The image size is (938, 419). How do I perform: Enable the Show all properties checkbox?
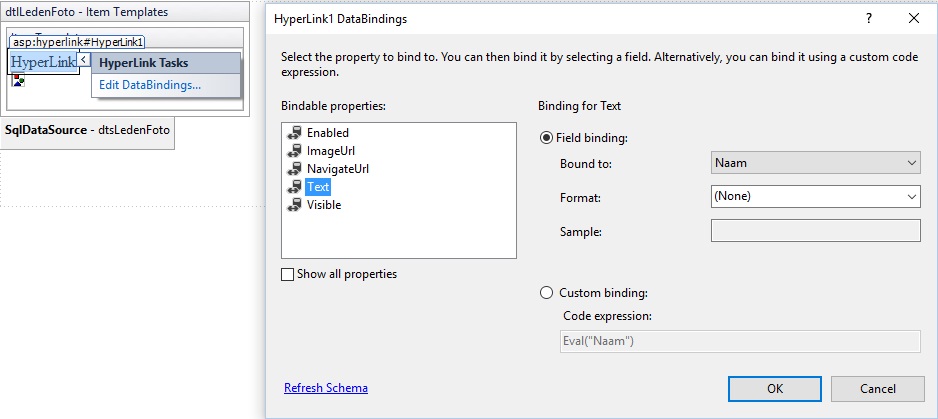288,274
